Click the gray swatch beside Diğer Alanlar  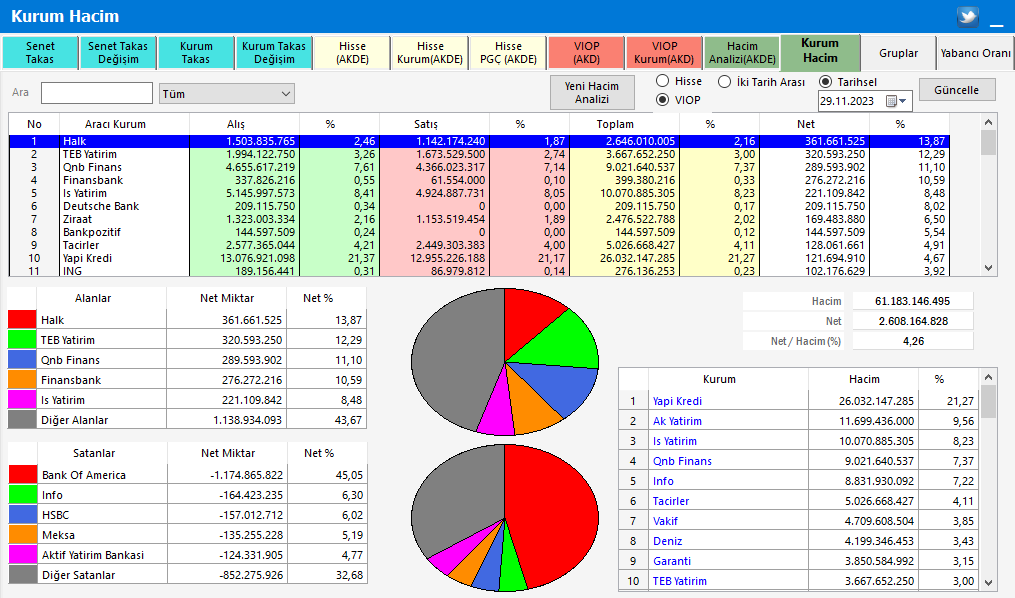22,420
